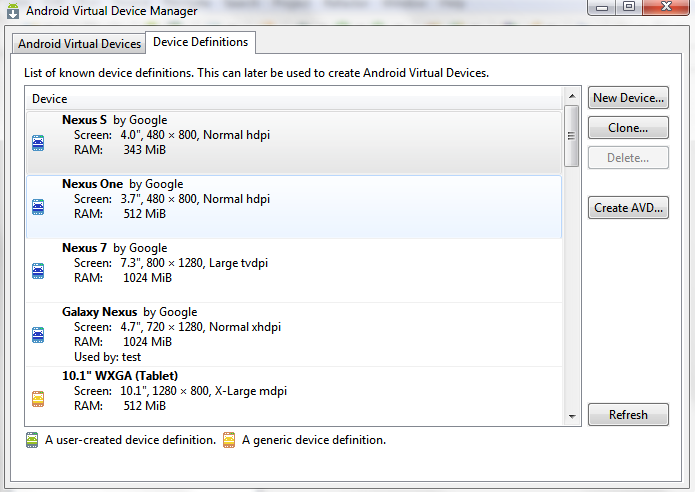695x492 pixels.
Task: Click 'A generic device definition.' label
Action: (314, 440)
